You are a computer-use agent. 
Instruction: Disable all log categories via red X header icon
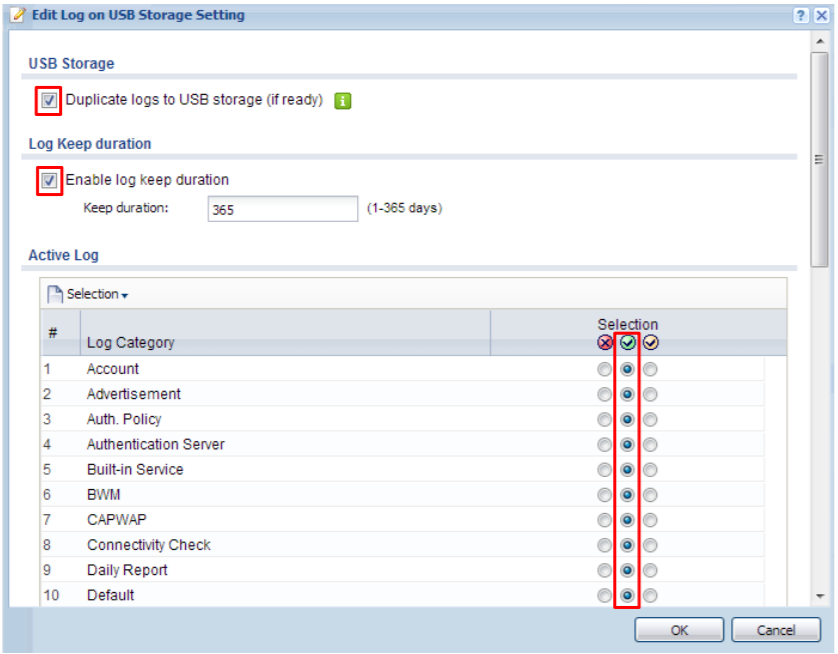[x=603, y=343]
